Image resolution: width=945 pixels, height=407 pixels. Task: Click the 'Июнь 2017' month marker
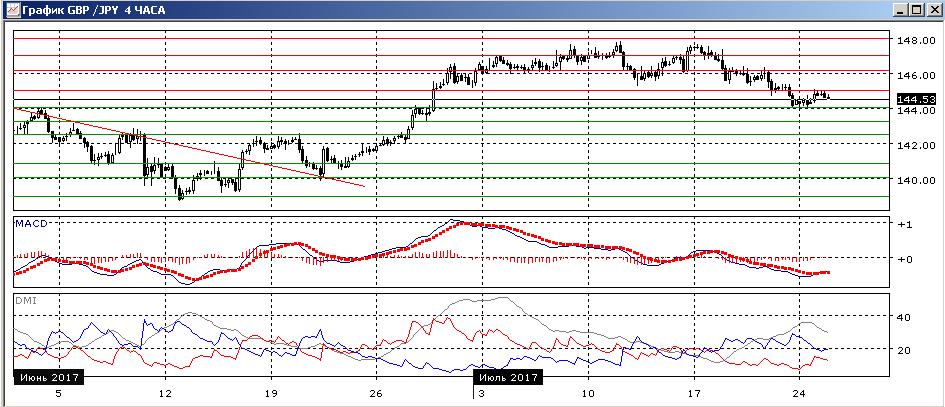point(48,377)
